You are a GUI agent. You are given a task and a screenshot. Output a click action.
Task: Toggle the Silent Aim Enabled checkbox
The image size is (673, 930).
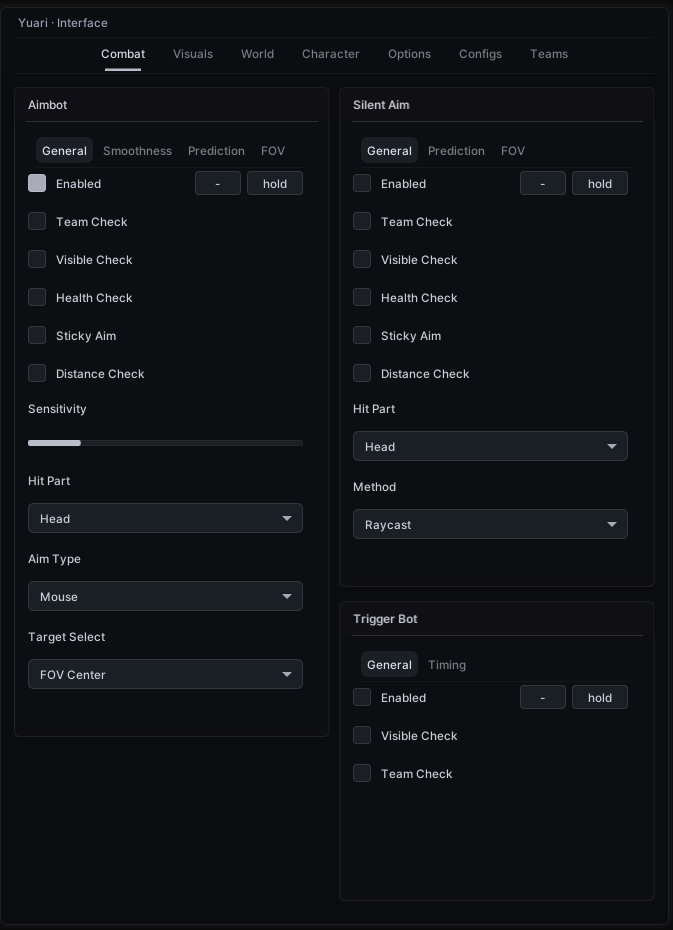click(x=362, y=183)
